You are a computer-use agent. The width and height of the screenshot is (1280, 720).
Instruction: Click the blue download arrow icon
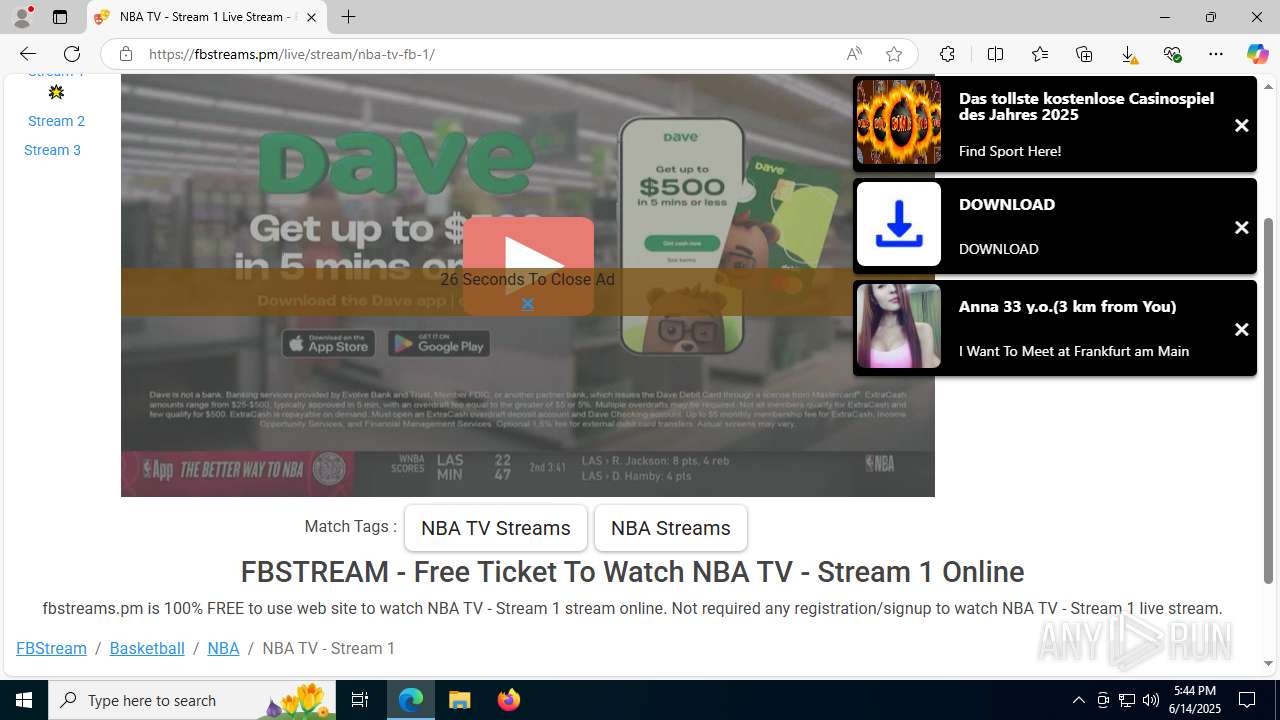tap(899, 224)
